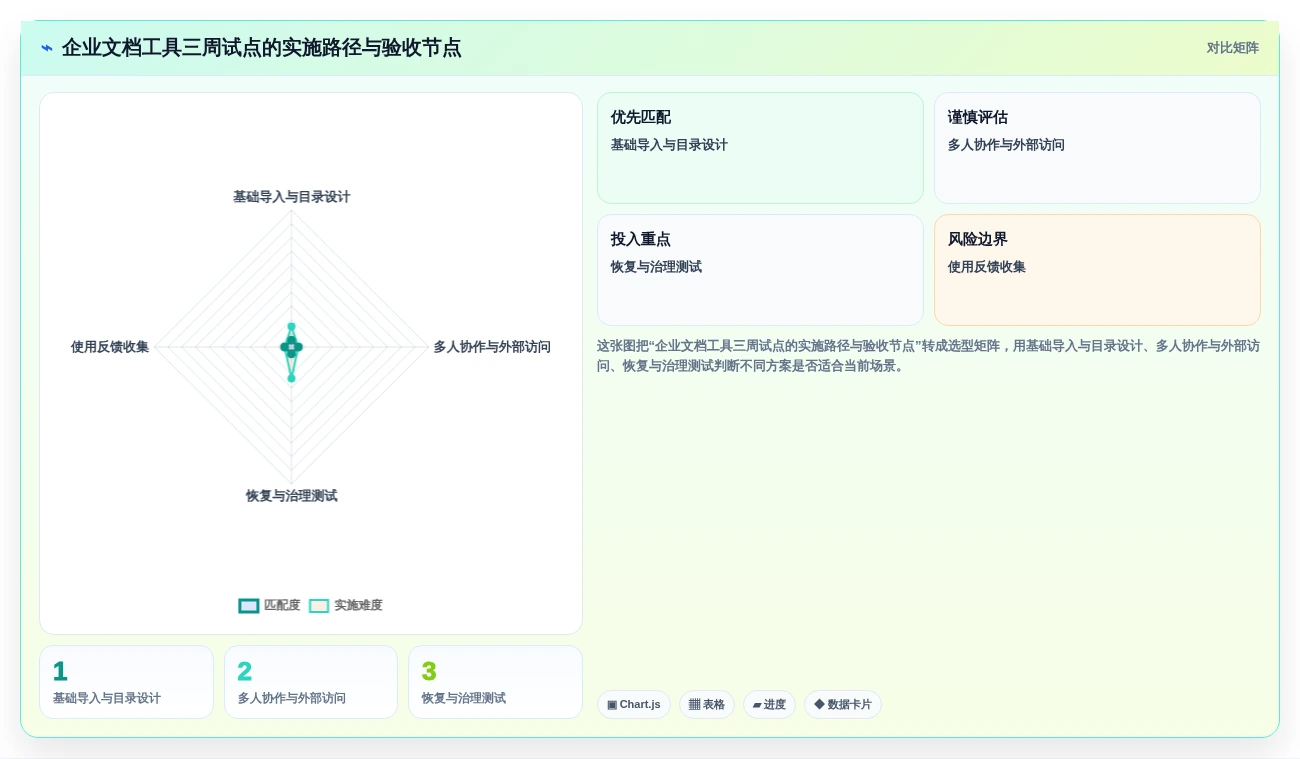1300x759 pixels.
Task: Click the blue lightning icon beside the title
Action: 47,48
